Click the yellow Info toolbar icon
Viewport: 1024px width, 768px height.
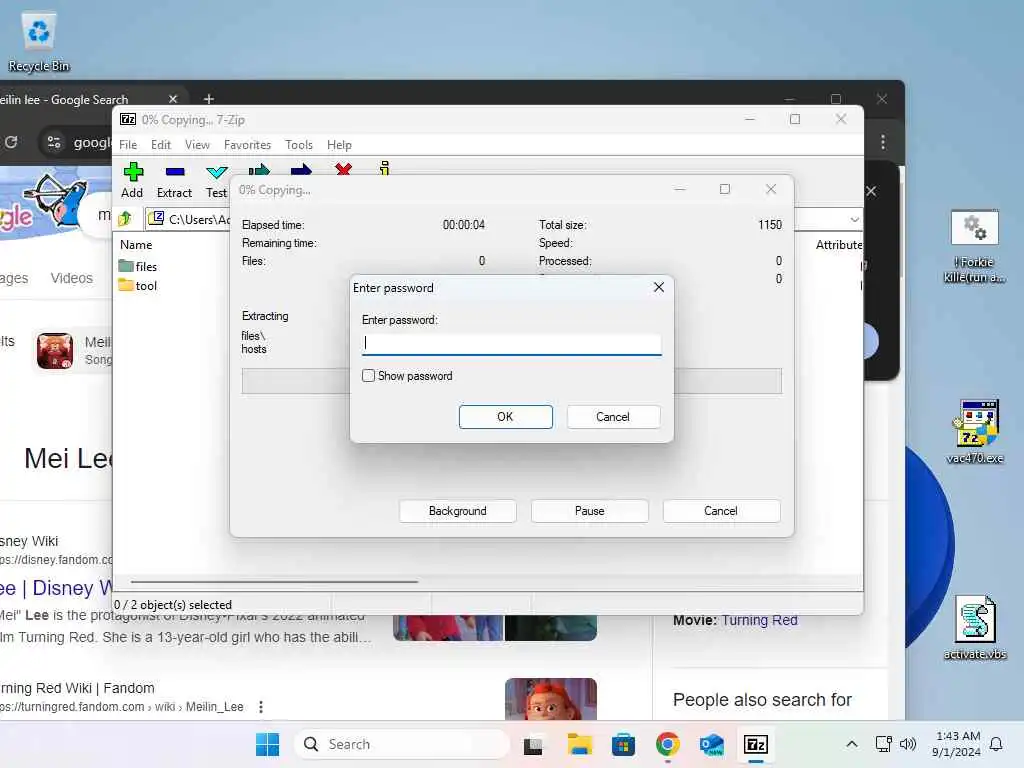385,168
